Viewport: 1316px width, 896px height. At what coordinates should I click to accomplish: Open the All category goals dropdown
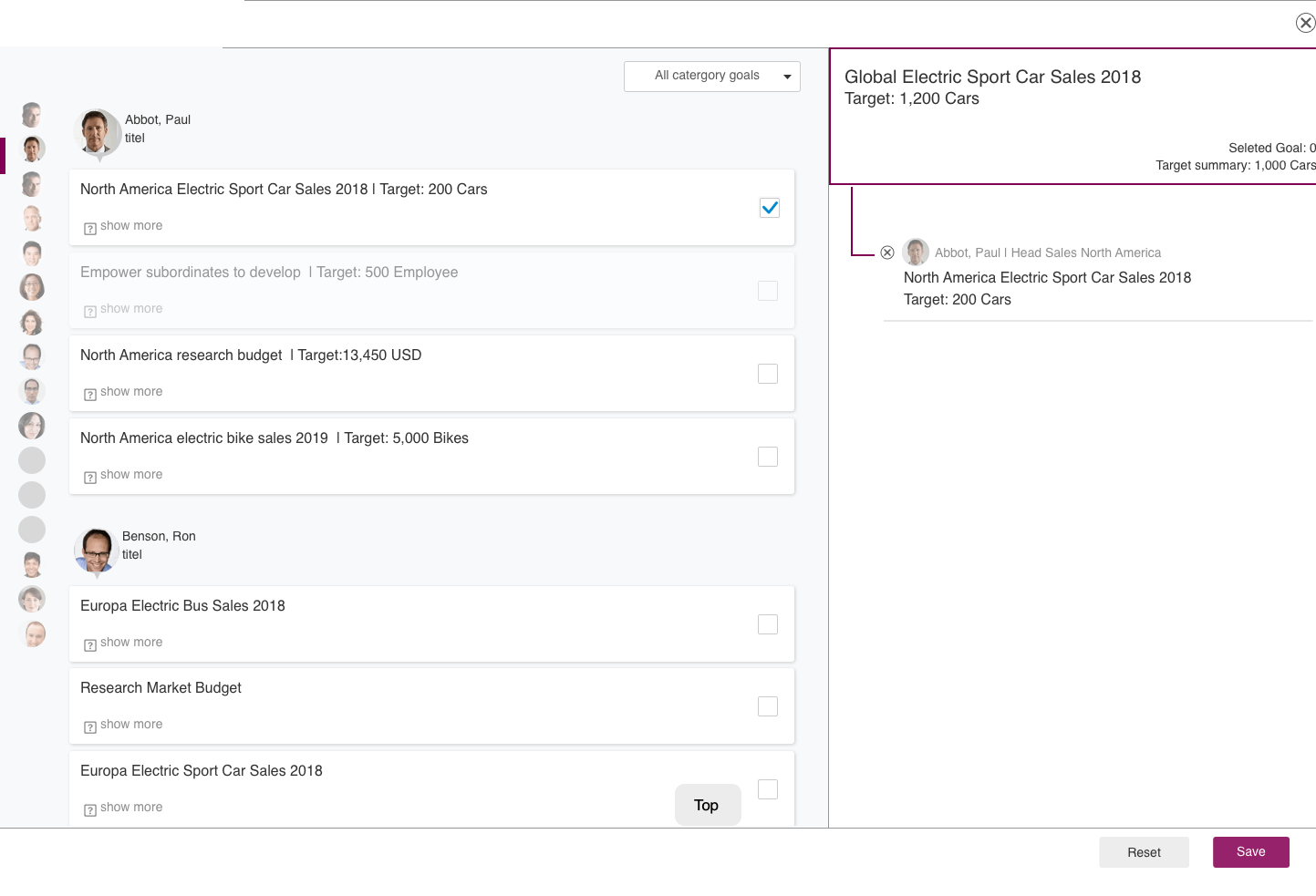point(711,77)
